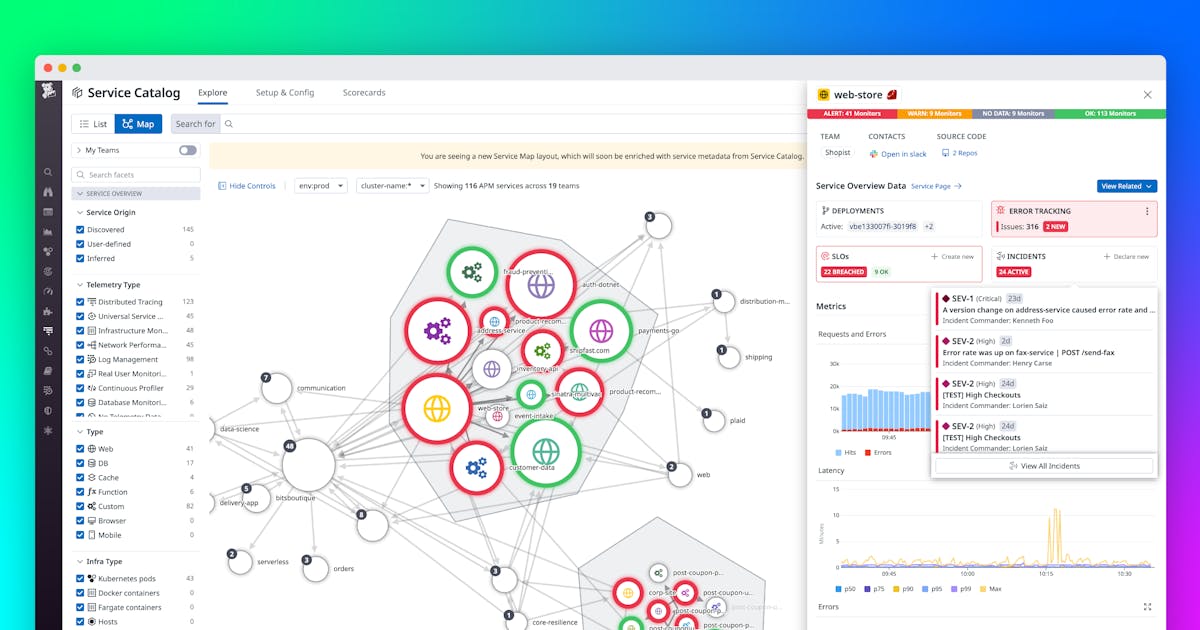Click the Datadog dog logo top-left
1200x630 pixels.
pos(48,92)
